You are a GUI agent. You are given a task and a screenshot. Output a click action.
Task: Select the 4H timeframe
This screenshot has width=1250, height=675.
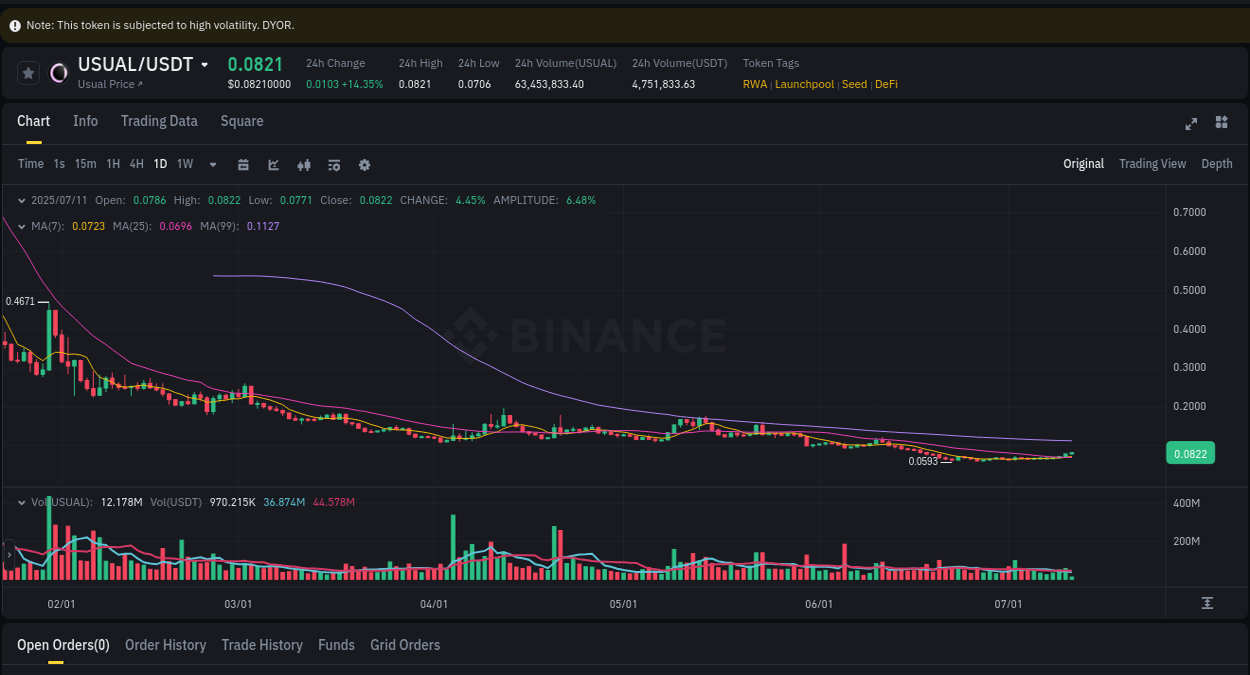(x=136, y=164)
